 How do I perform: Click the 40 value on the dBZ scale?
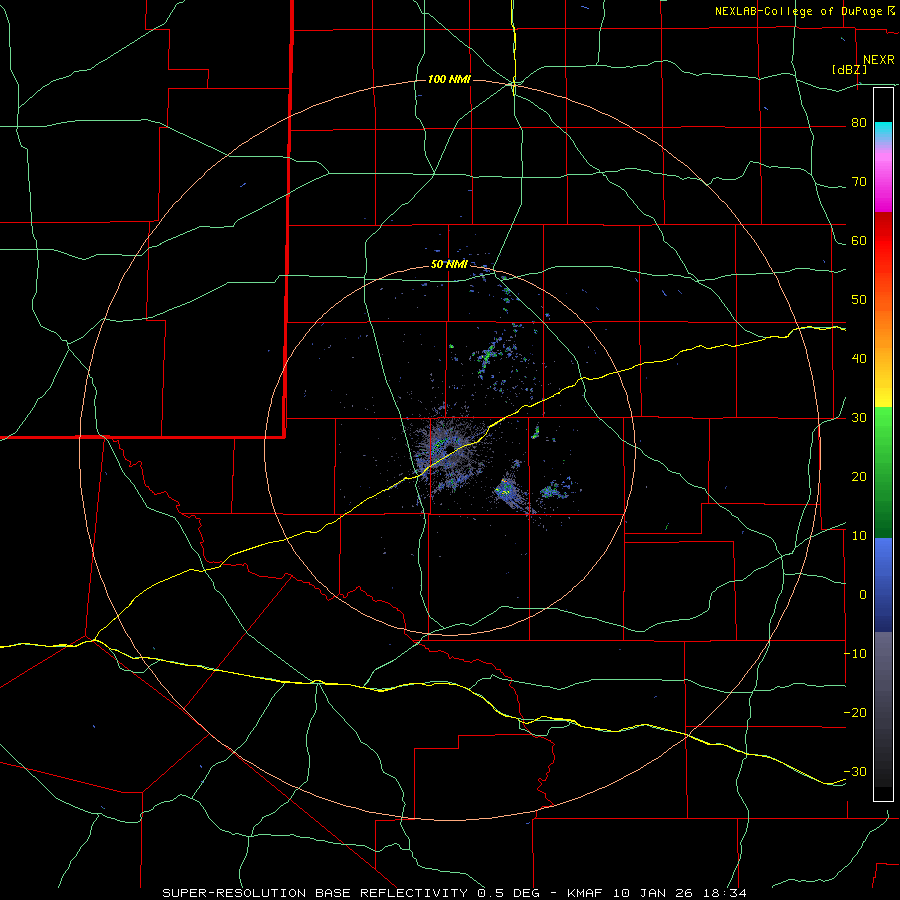859,359
